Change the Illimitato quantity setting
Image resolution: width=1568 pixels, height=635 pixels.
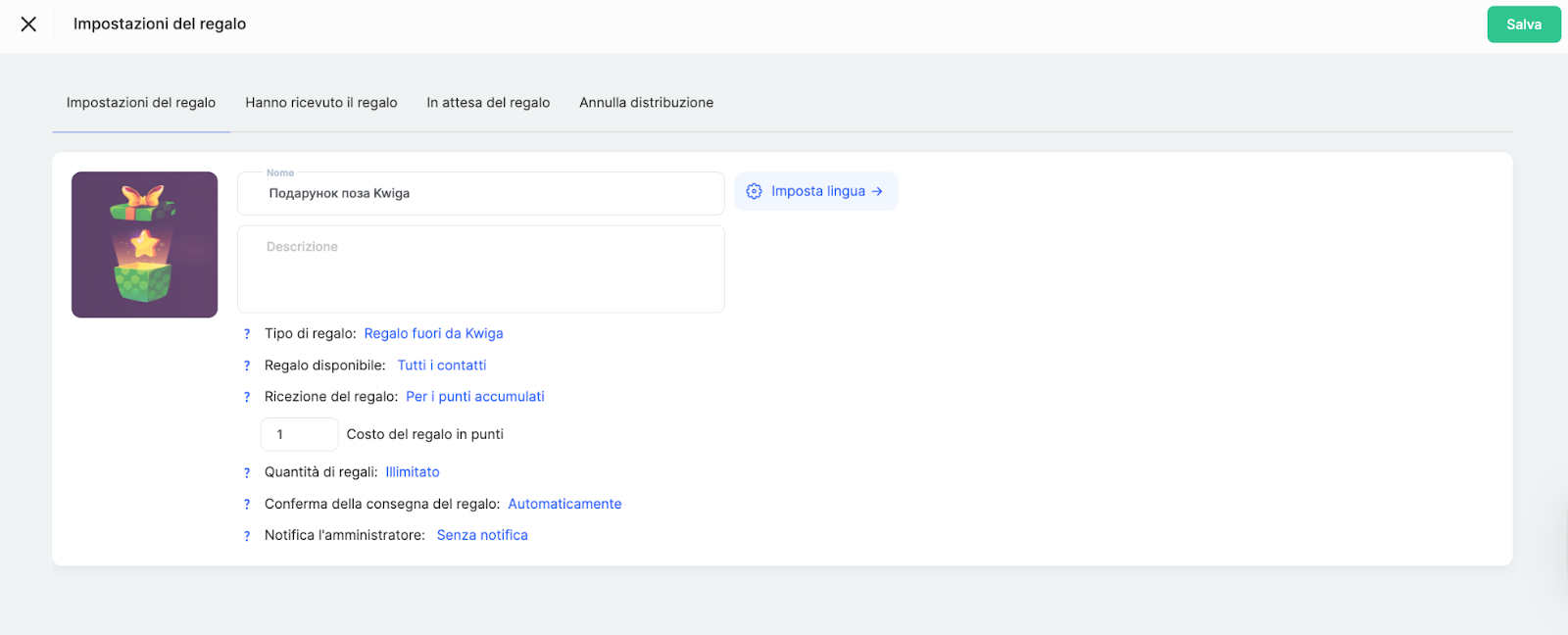(x=412, y=472)
